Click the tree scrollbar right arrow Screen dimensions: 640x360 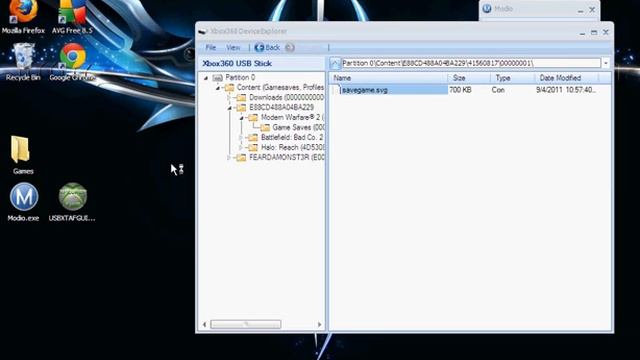320,324
